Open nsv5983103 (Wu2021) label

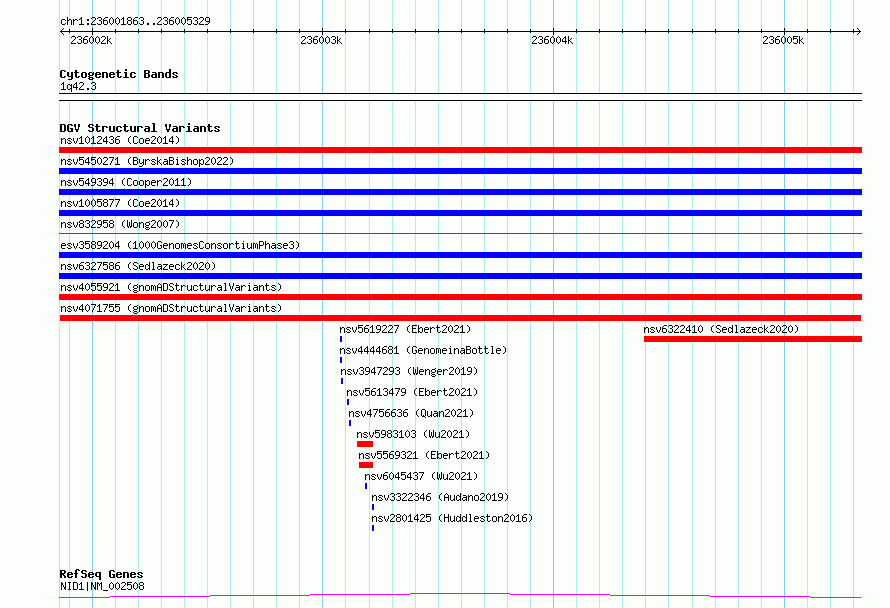[x=413, y=434]
